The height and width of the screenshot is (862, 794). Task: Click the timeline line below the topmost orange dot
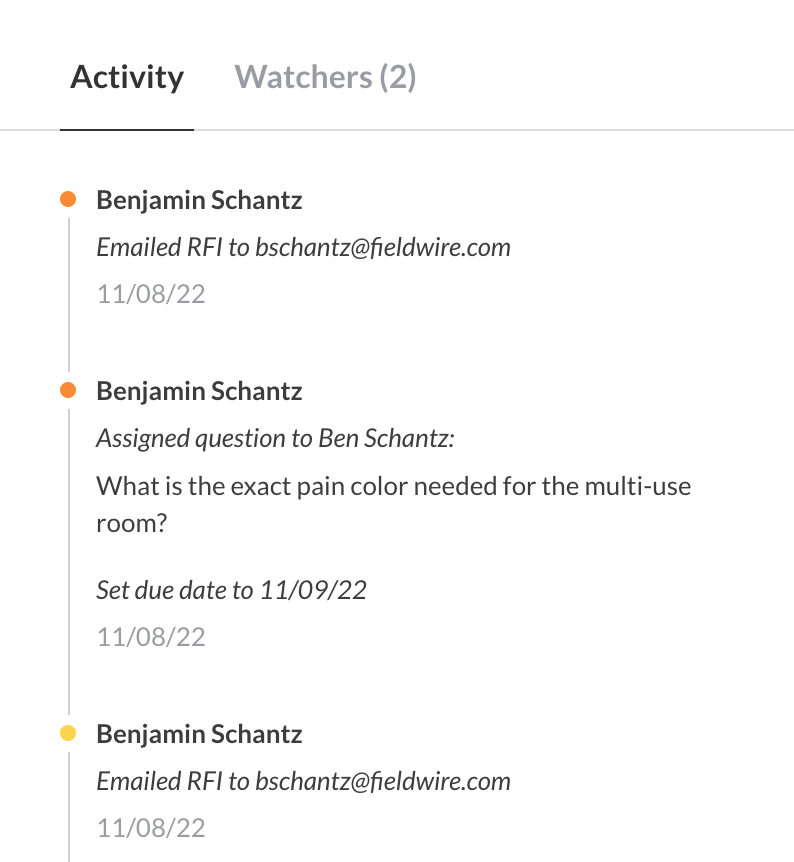click(x=68, y=290)
